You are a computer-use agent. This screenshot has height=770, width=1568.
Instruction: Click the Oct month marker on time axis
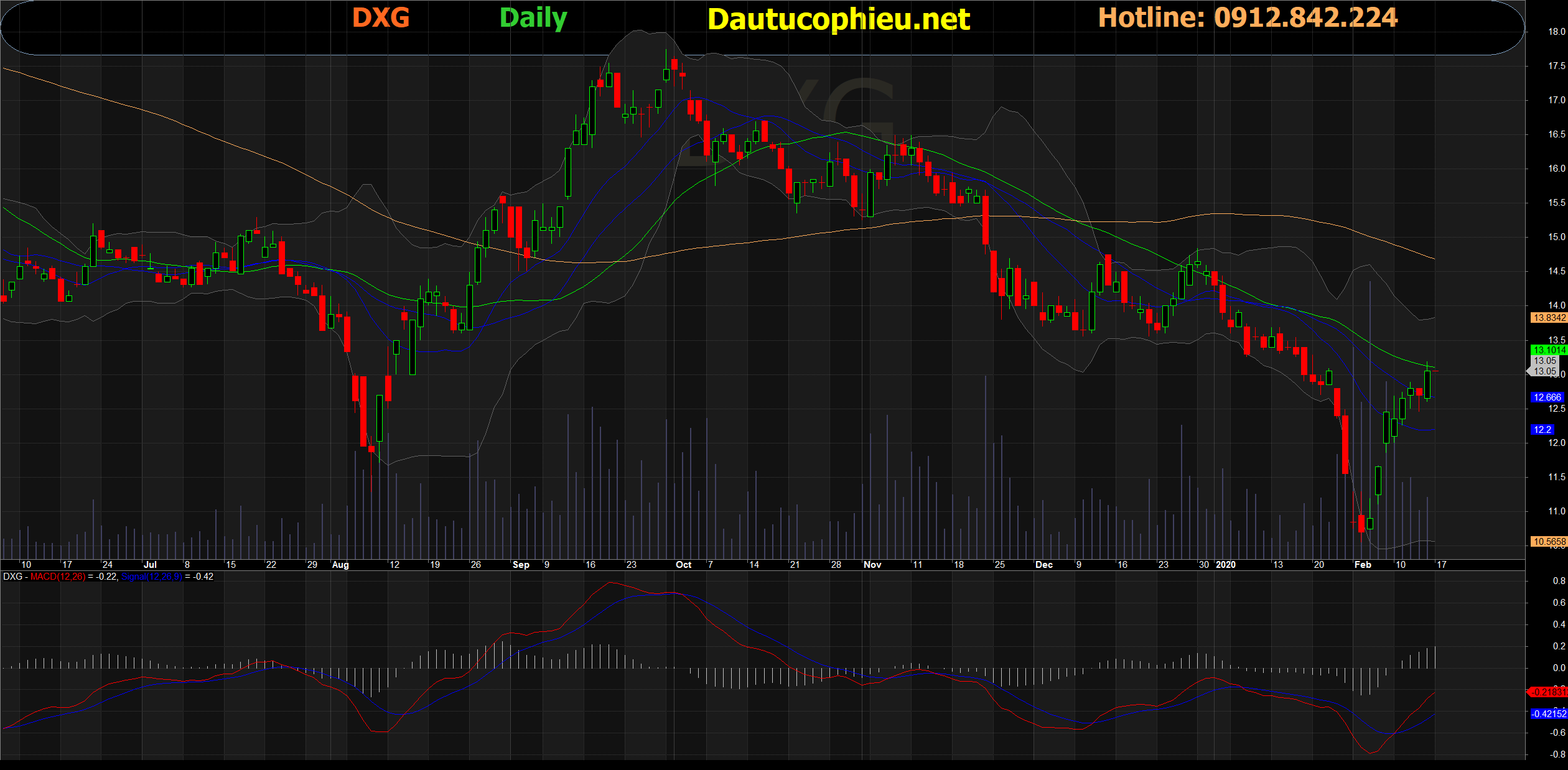pyautogui.click(x=683, y=565)
